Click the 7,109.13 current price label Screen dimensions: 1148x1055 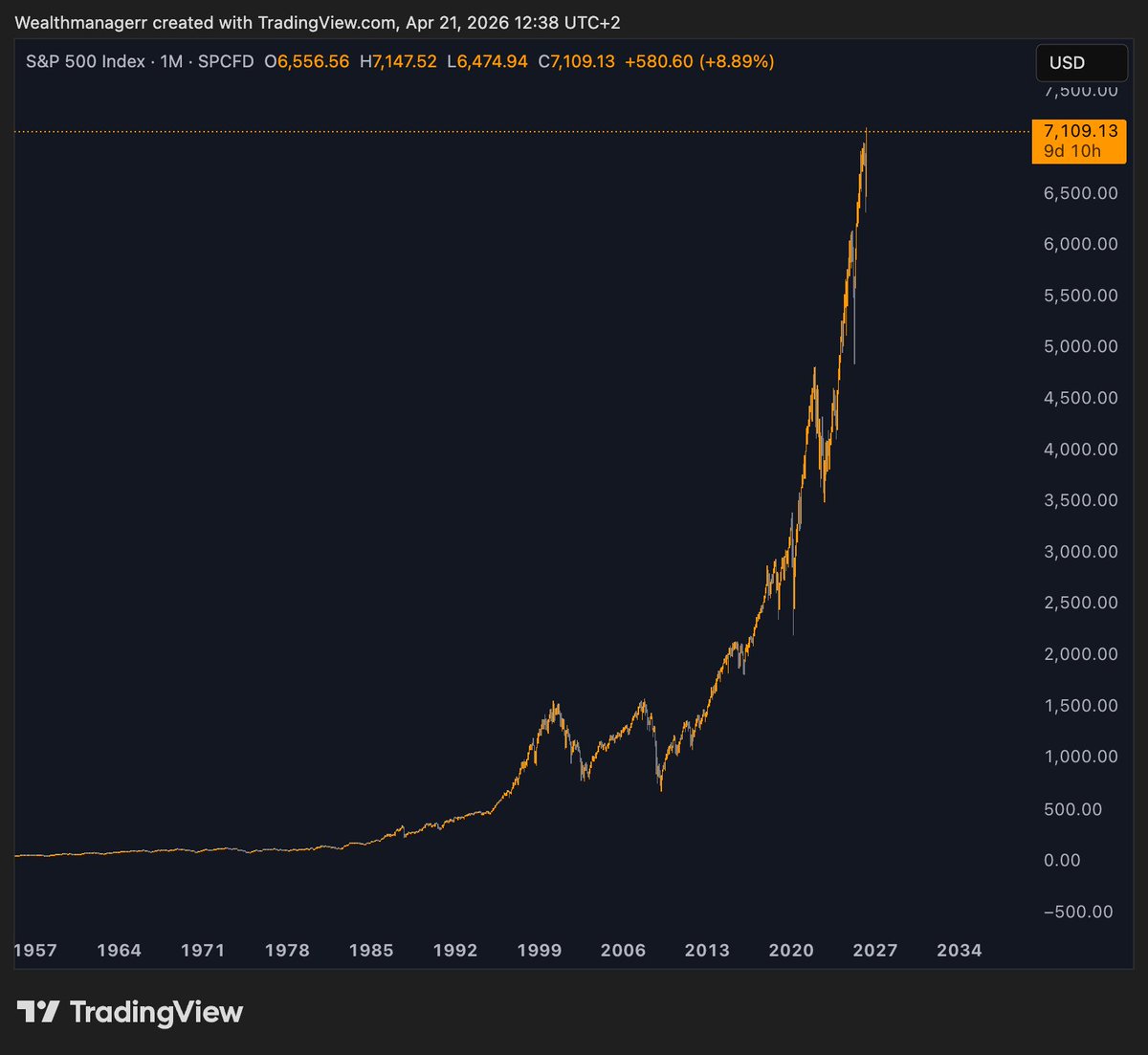pos(1080,131)
